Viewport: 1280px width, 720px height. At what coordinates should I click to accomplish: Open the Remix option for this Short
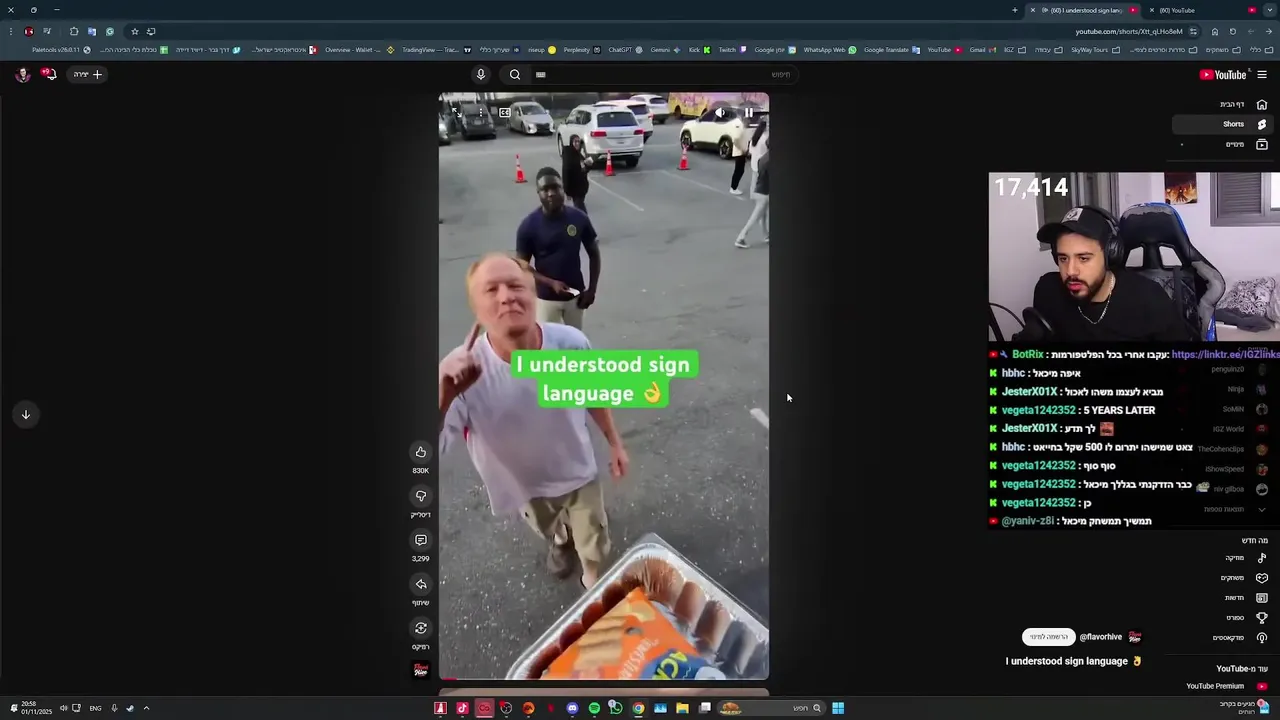coord(421,628)
